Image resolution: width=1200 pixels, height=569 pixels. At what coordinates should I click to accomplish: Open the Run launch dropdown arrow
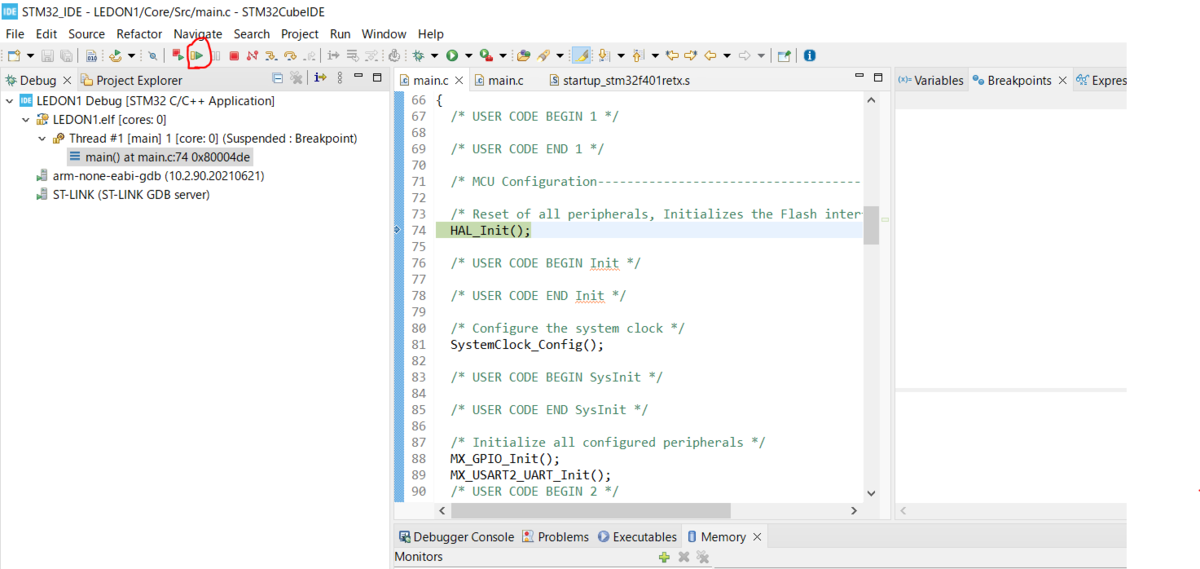469,55
